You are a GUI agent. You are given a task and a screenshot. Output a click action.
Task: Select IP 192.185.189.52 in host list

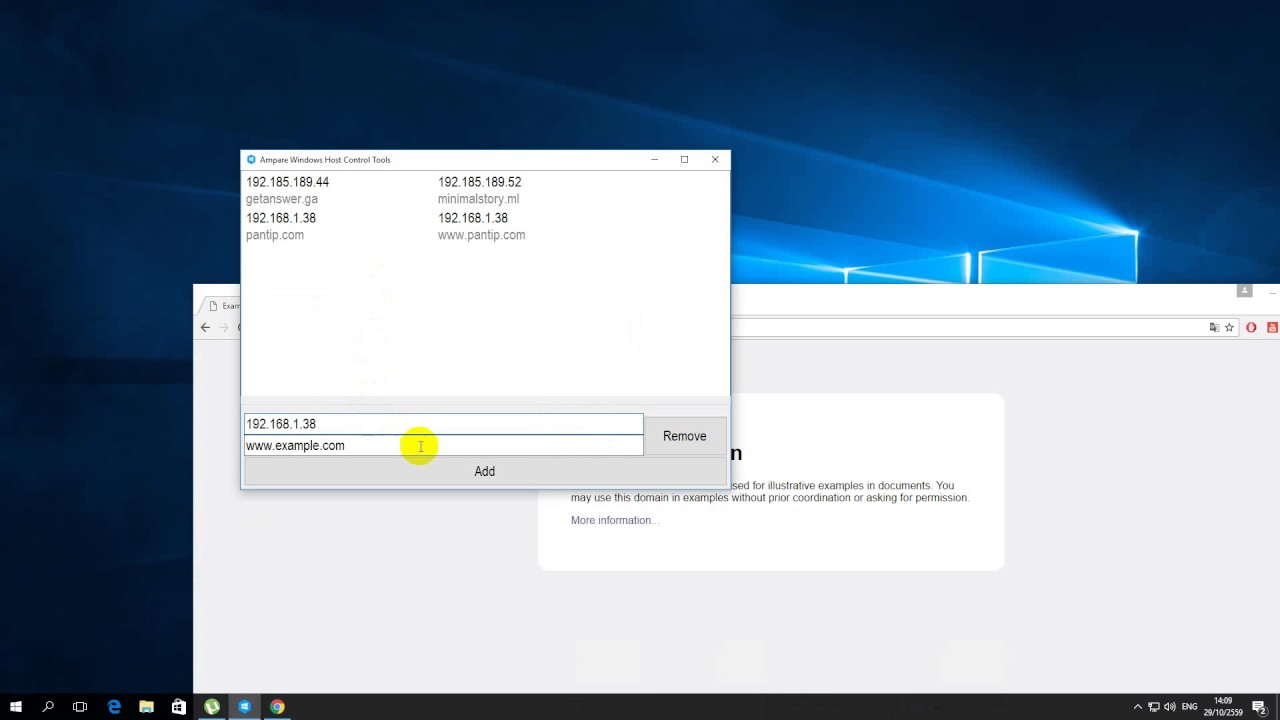tap(479, 182)
